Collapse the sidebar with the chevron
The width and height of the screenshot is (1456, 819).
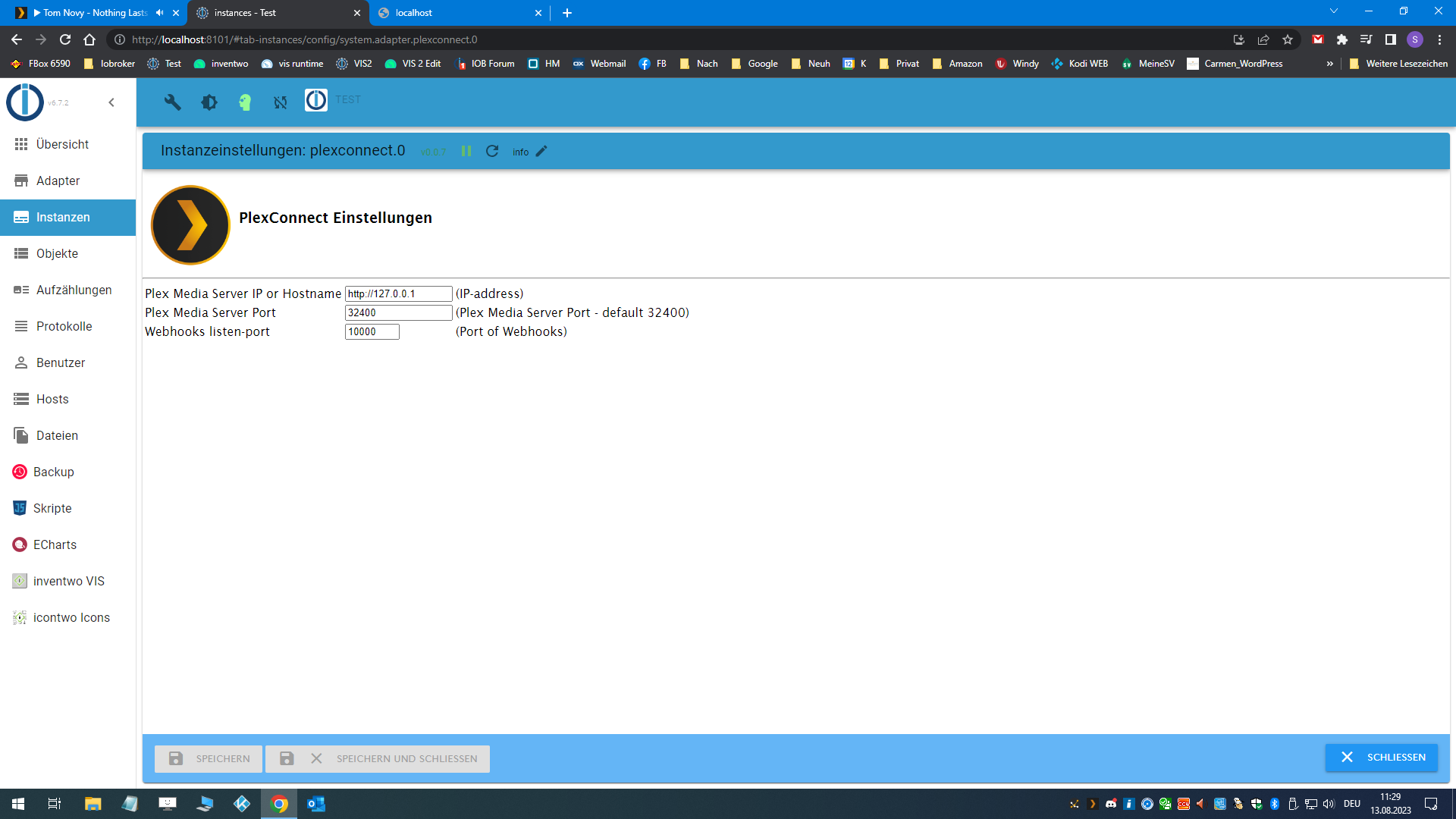[x=111, y=102]
